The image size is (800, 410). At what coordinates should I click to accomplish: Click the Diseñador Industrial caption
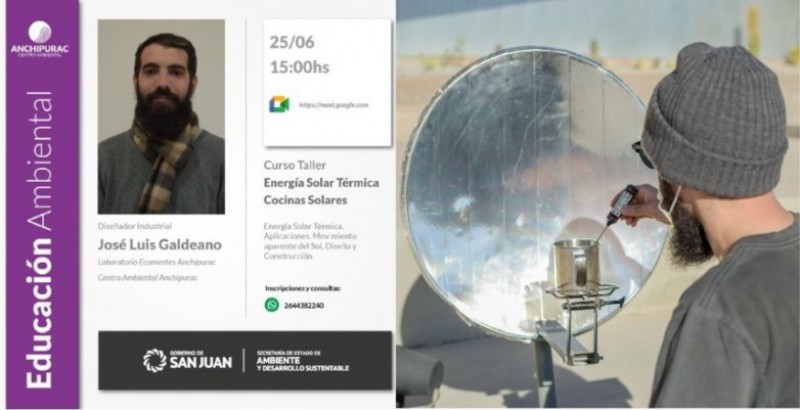tap(135, 226)
